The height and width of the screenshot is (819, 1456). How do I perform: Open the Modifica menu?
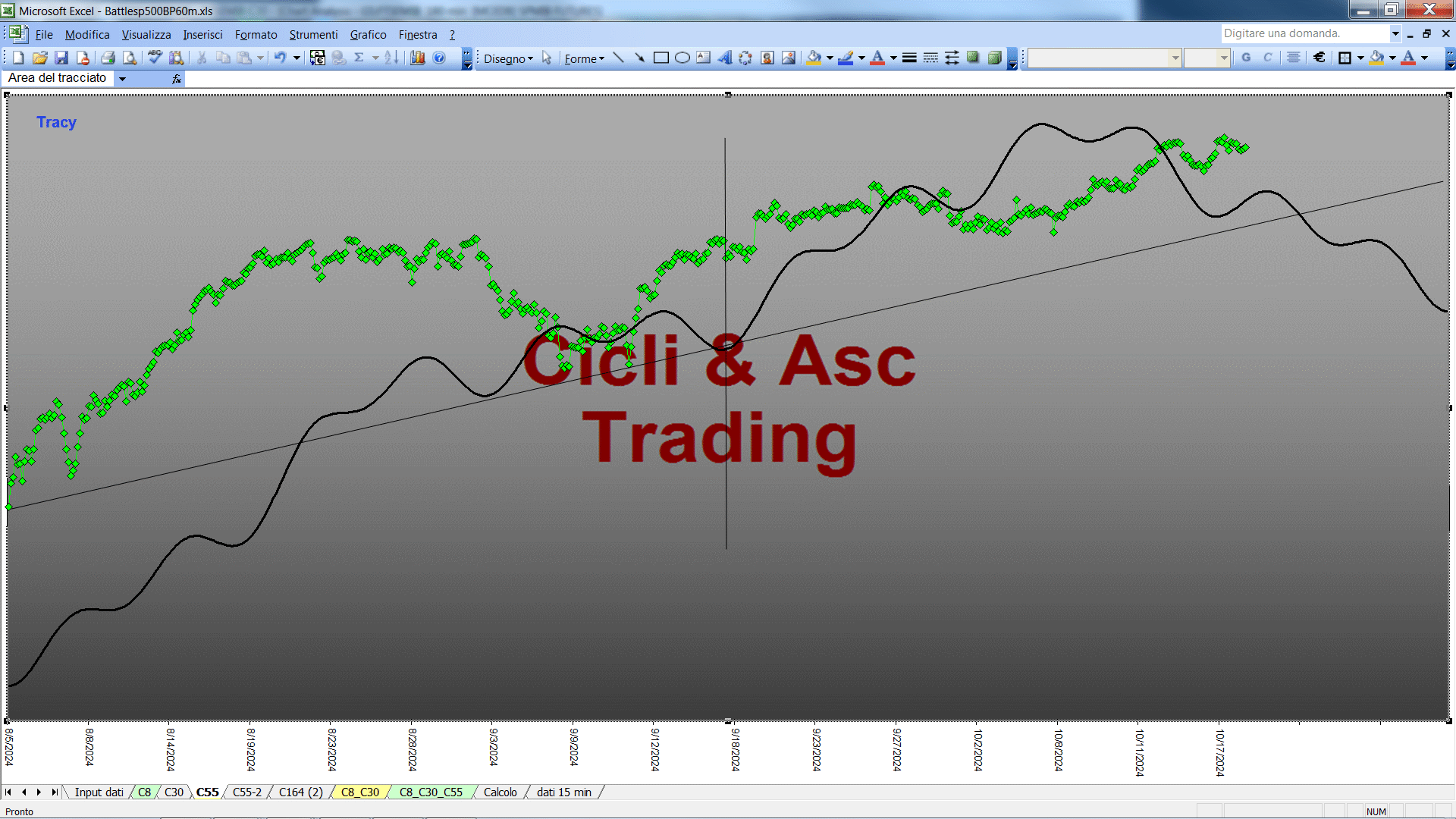coord(87,35)
